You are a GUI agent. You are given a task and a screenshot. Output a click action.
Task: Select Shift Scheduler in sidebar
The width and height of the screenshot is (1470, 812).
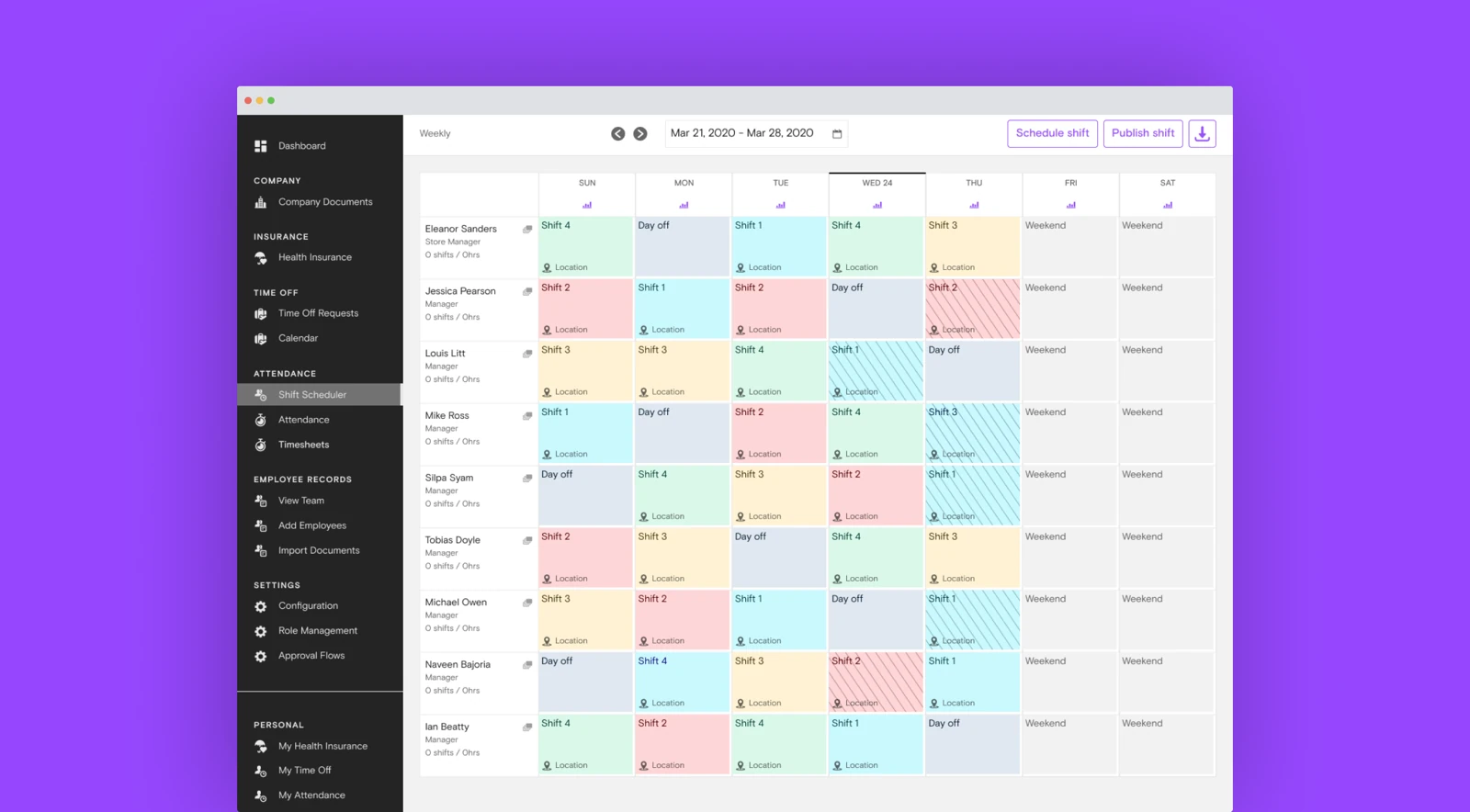pyautogui.click(x=320, y=395)
